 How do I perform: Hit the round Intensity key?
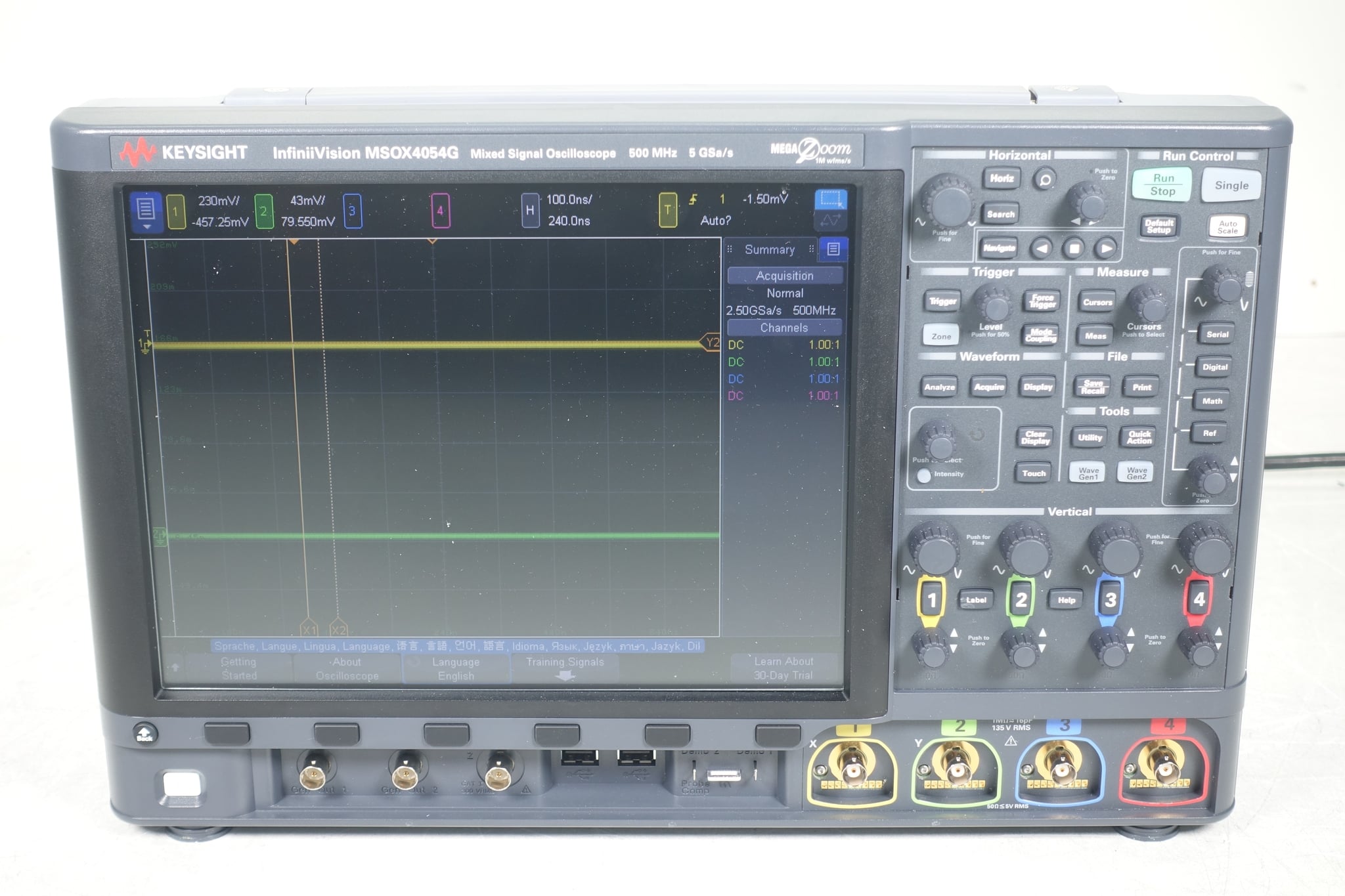tap(923, 475)
